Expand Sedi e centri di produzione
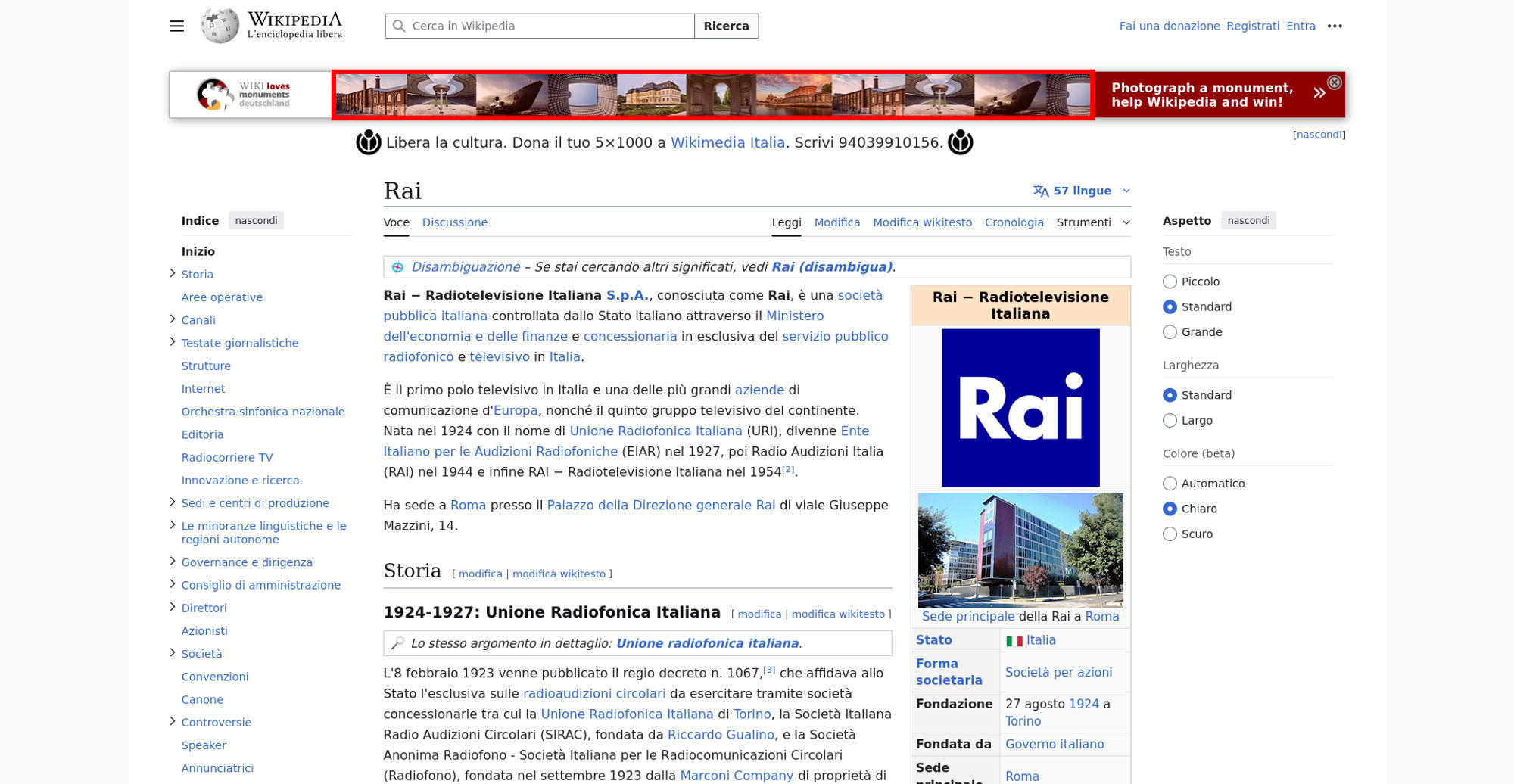This screenshot has height=784, width=1514. click(x=173, y=502)
